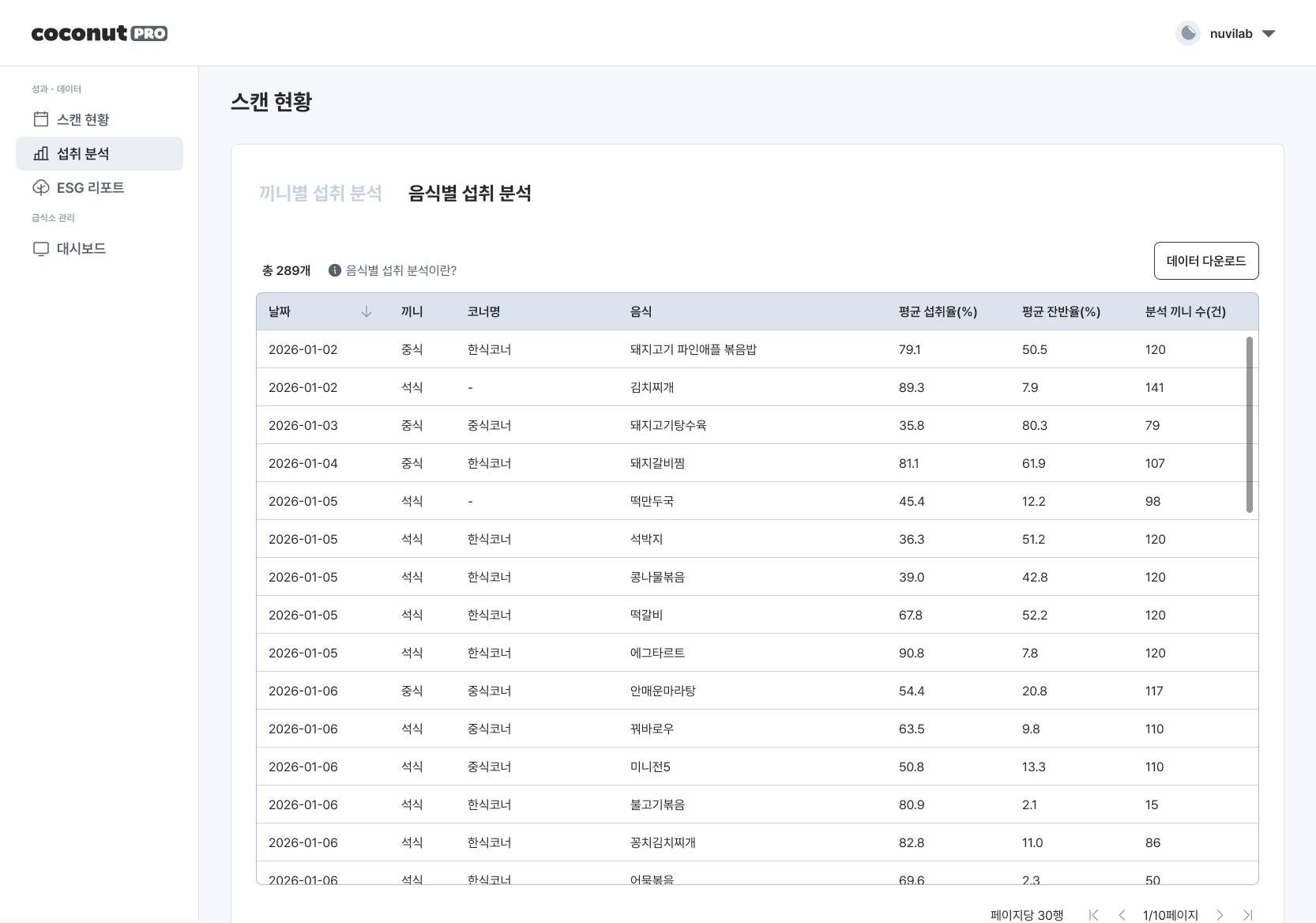Open the 페이지당 30행 rows selector
The width and height of the screenshot is (1316, 923).
pos(1027,915)
